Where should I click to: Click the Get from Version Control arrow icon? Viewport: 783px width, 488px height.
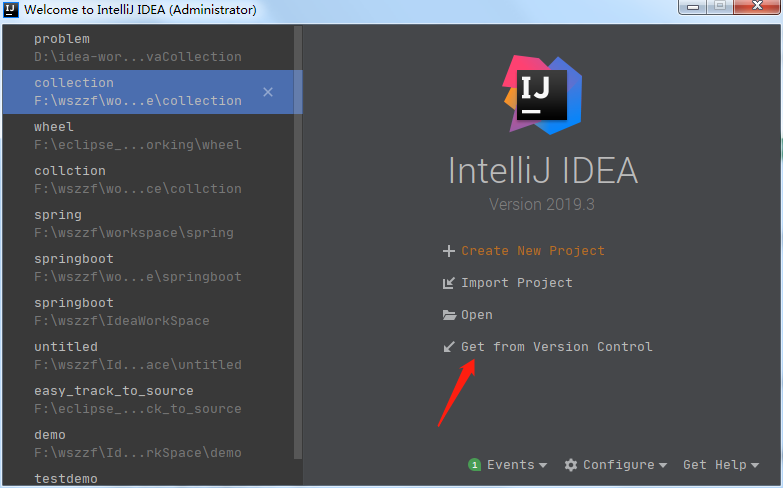449,347
